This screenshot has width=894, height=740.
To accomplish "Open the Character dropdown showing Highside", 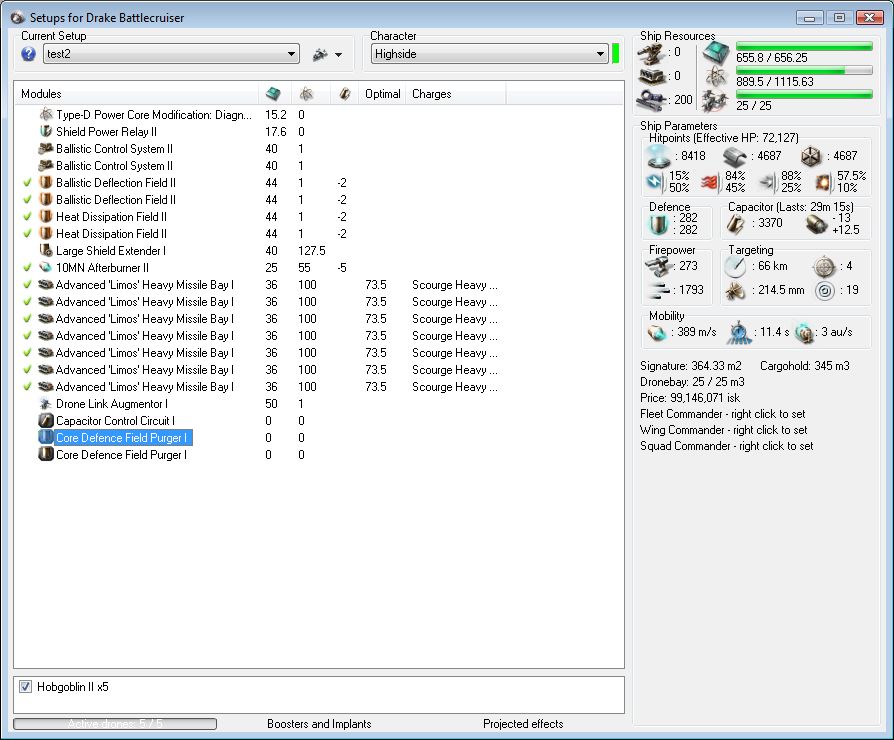I will 489,54.
